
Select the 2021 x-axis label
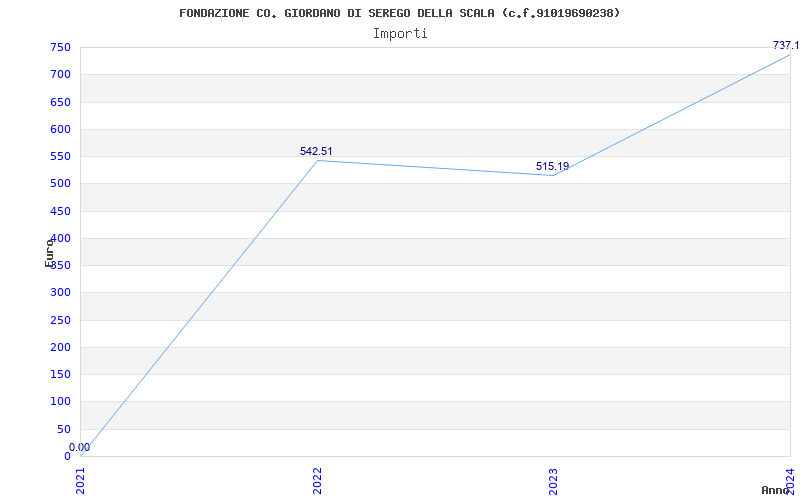(81, 481)
